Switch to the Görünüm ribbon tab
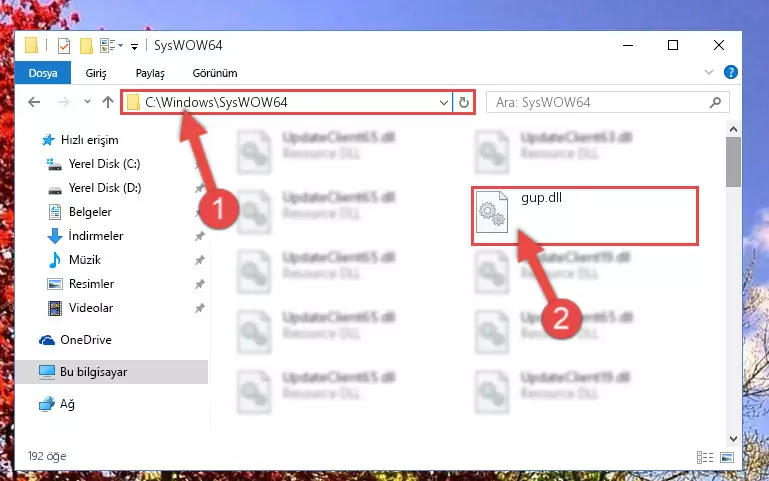This screenshot has height=481, width=769. tap(215, 73)
